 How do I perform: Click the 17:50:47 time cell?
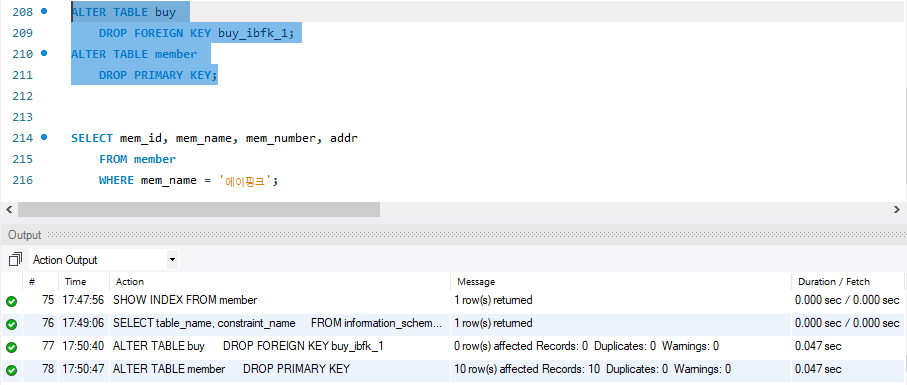click(x=83, y=368)
